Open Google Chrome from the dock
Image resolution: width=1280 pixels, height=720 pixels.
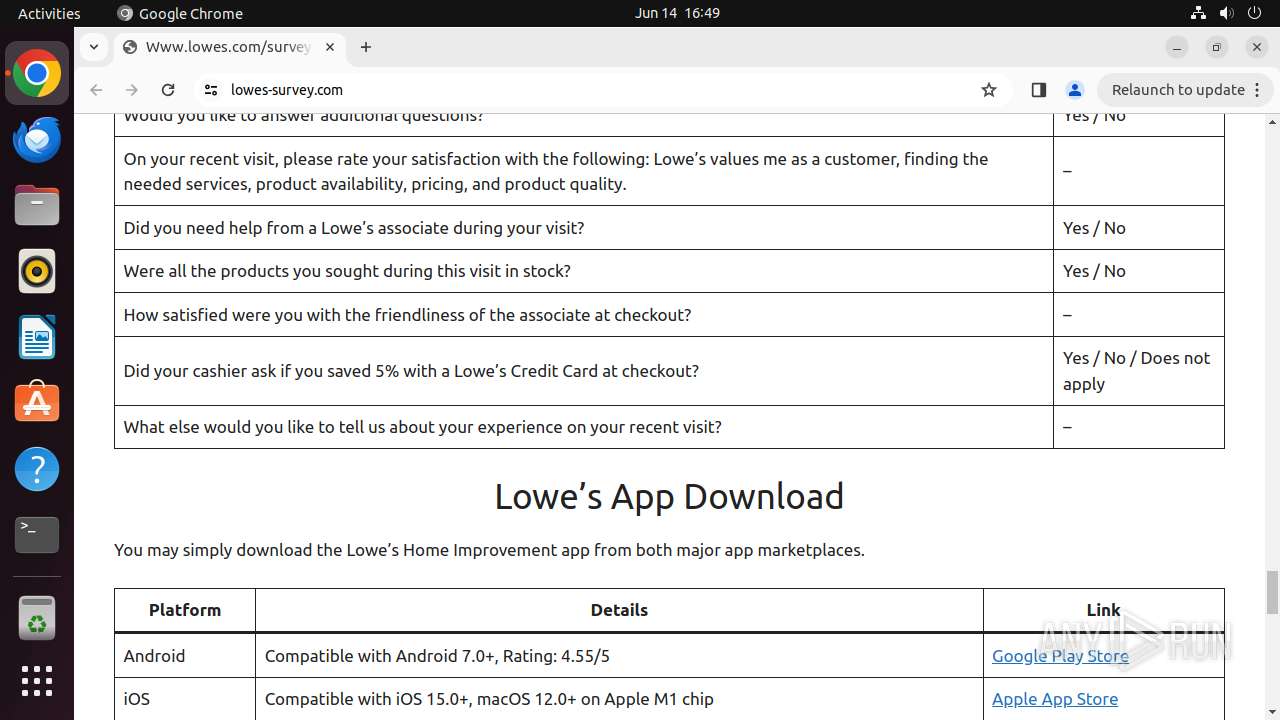point(37,74)
